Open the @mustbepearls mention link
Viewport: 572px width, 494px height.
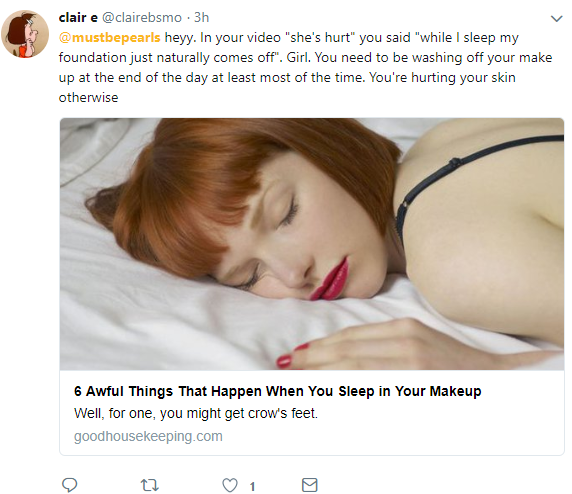pyautogui.click(x=109, y=38)
